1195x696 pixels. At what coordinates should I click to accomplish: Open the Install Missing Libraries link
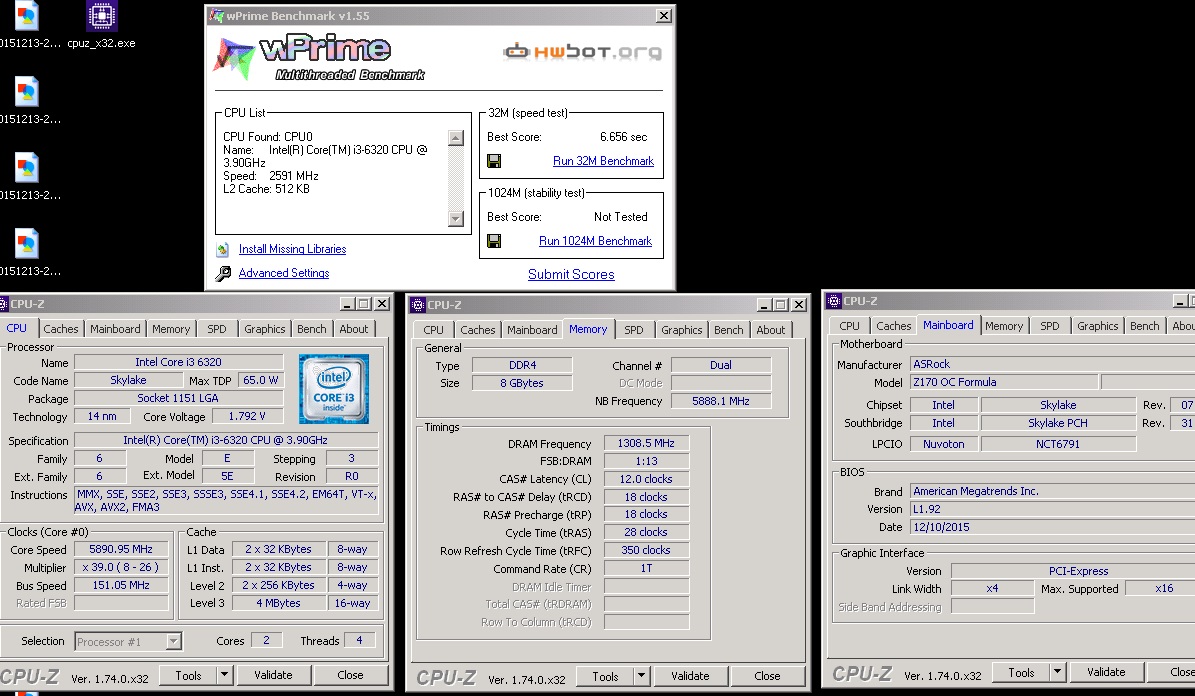[x=292, y=249]
